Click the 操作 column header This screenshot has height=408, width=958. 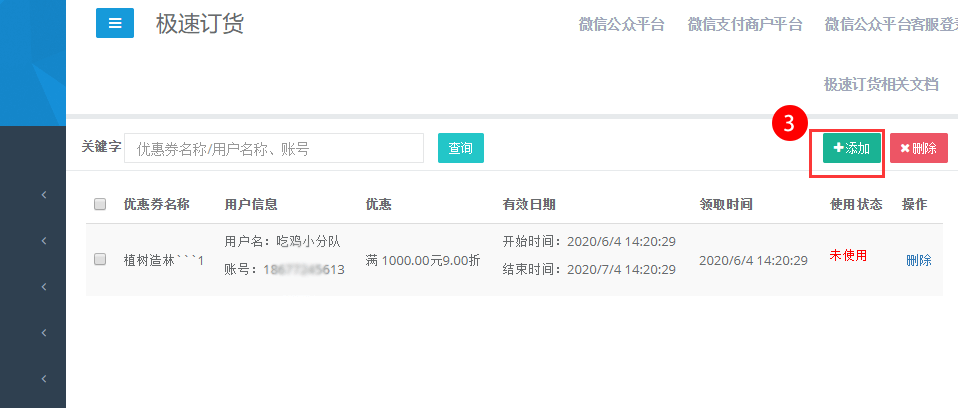(915, 205)
